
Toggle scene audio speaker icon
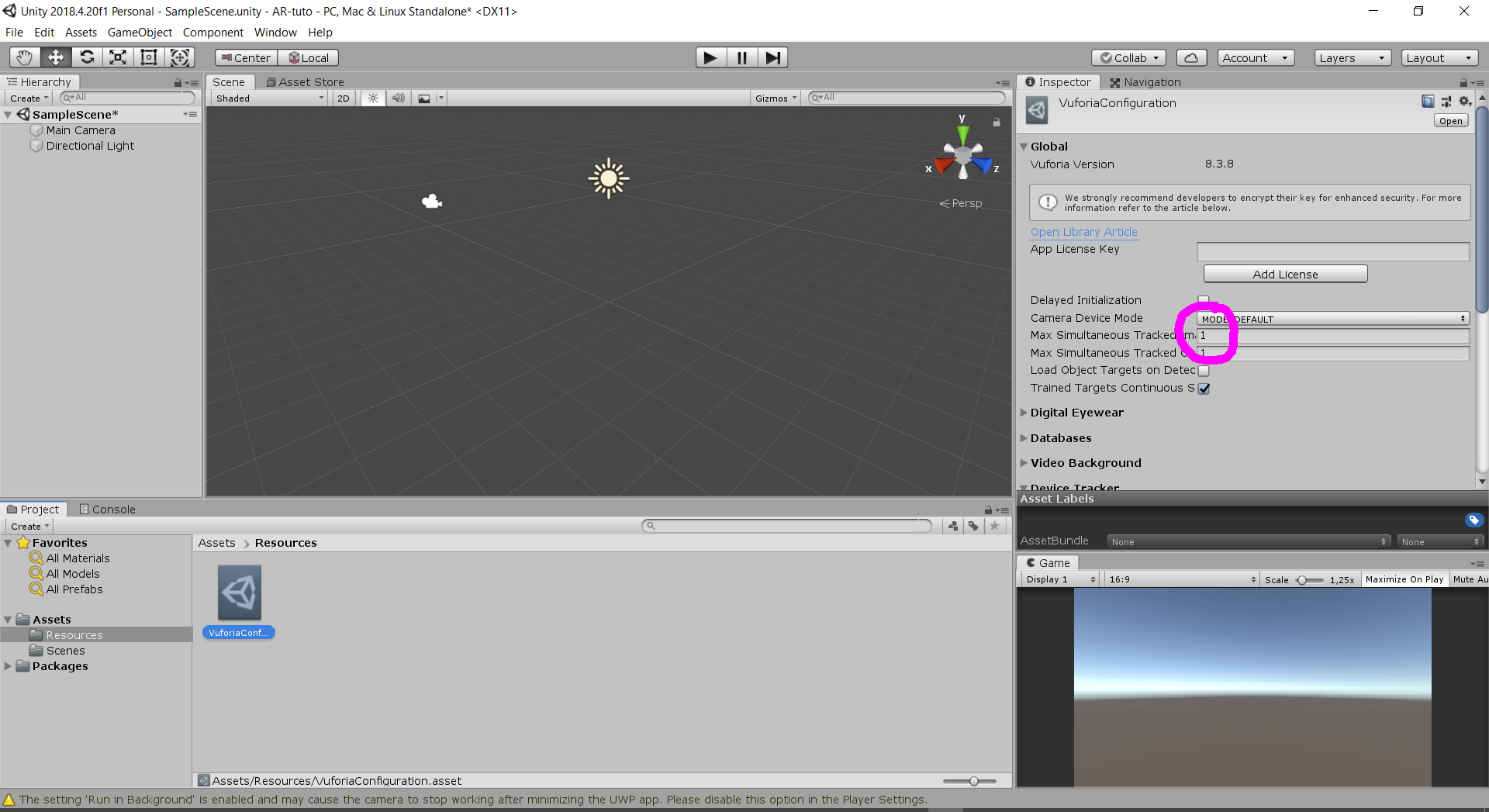click(x=398, y=98)
